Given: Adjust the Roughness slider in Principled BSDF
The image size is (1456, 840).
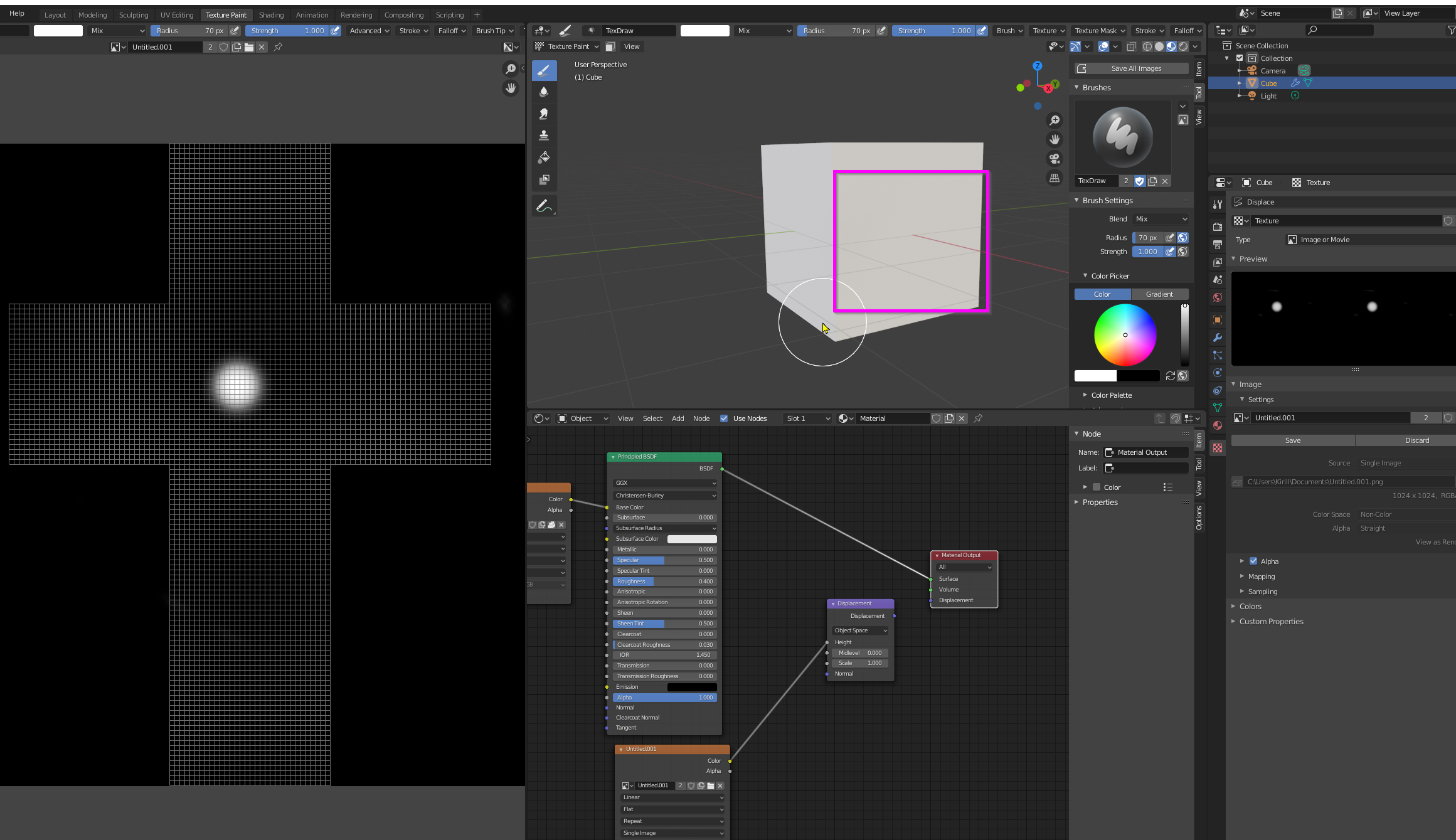Looking at the screenshot, I should pyautogui.click(x=664, y=582).
